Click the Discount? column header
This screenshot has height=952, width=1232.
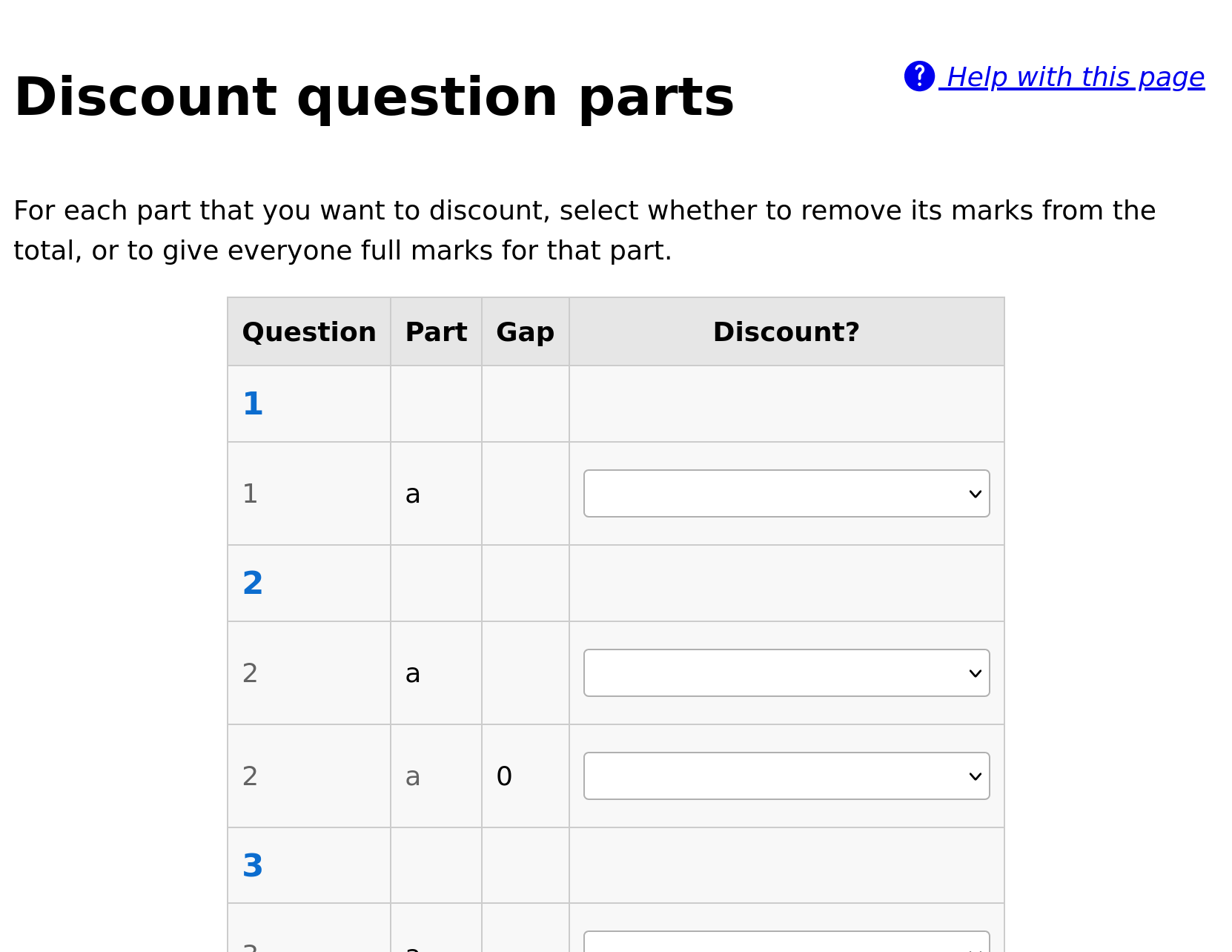point(786,331)
